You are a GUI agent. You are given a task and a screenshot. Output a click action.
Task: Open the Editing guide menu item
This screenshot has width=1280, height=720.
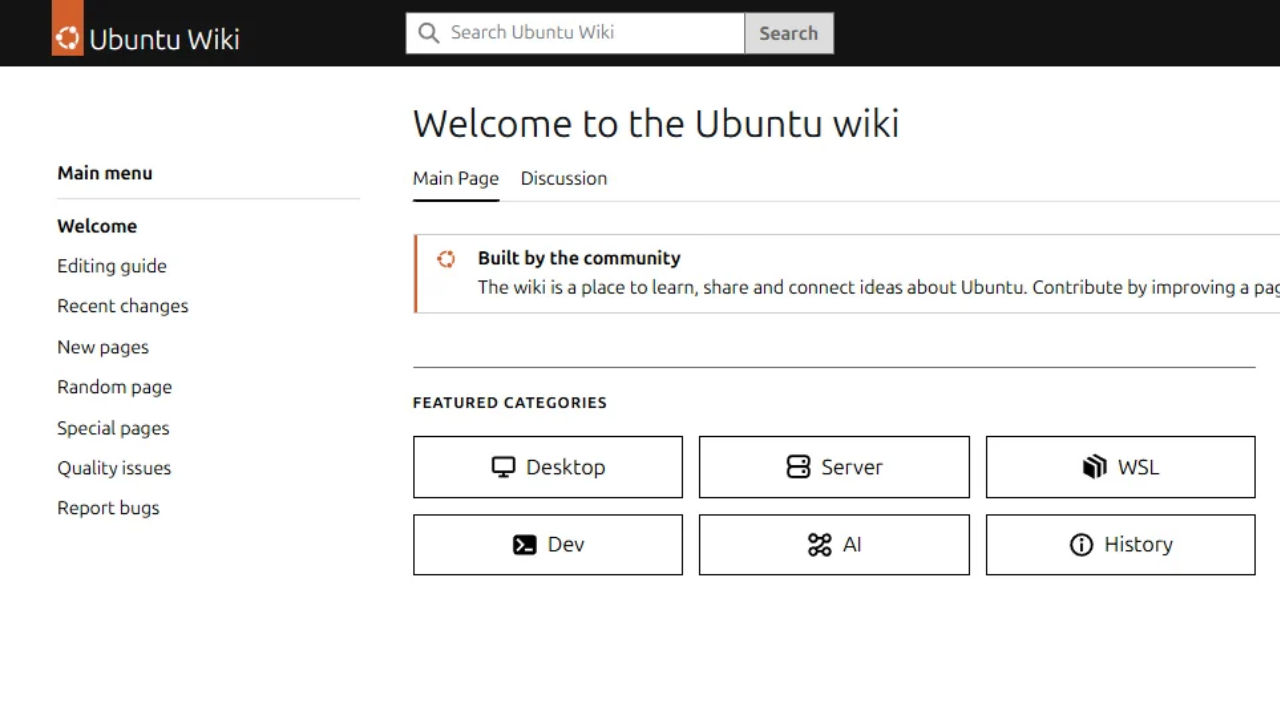tap(112, 266)
